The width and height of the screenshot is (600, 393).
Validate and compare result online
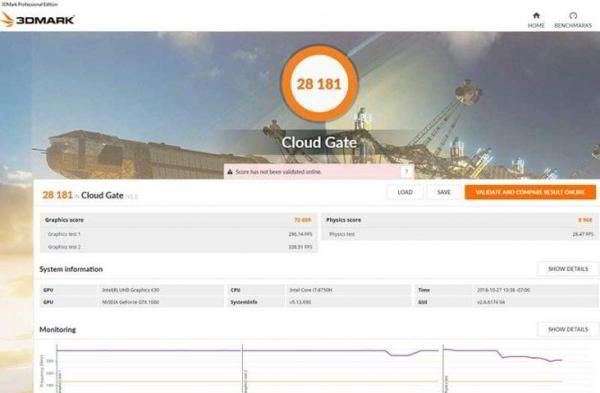[x=530, y=192]
